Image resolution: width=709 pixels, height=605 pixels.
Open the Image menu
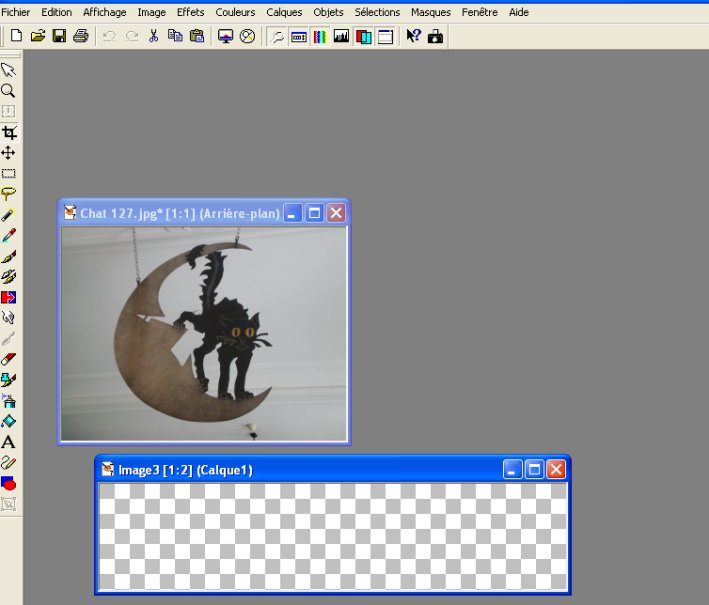151,12
